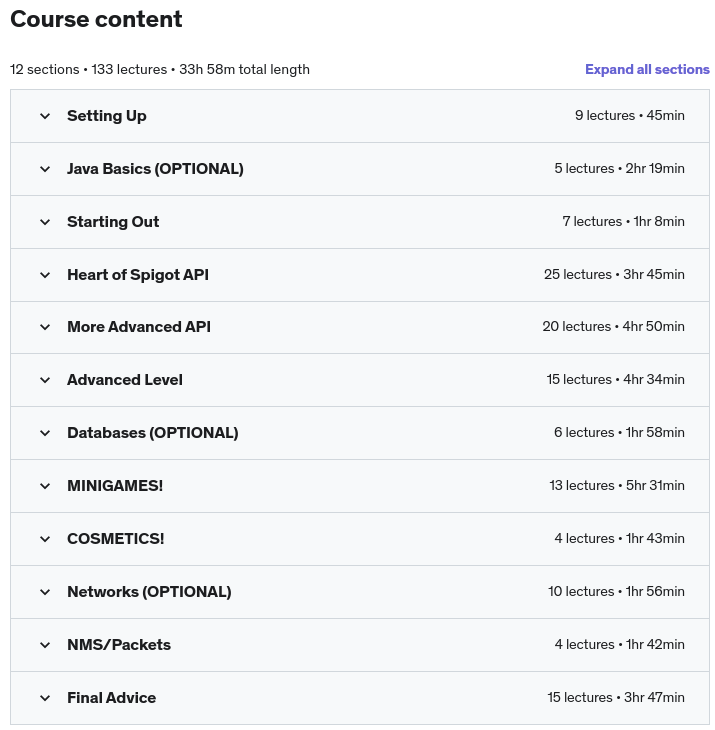Click the Expand all sections link
Viewport: 715px width, 730px height.
click(x=647, y=69)
